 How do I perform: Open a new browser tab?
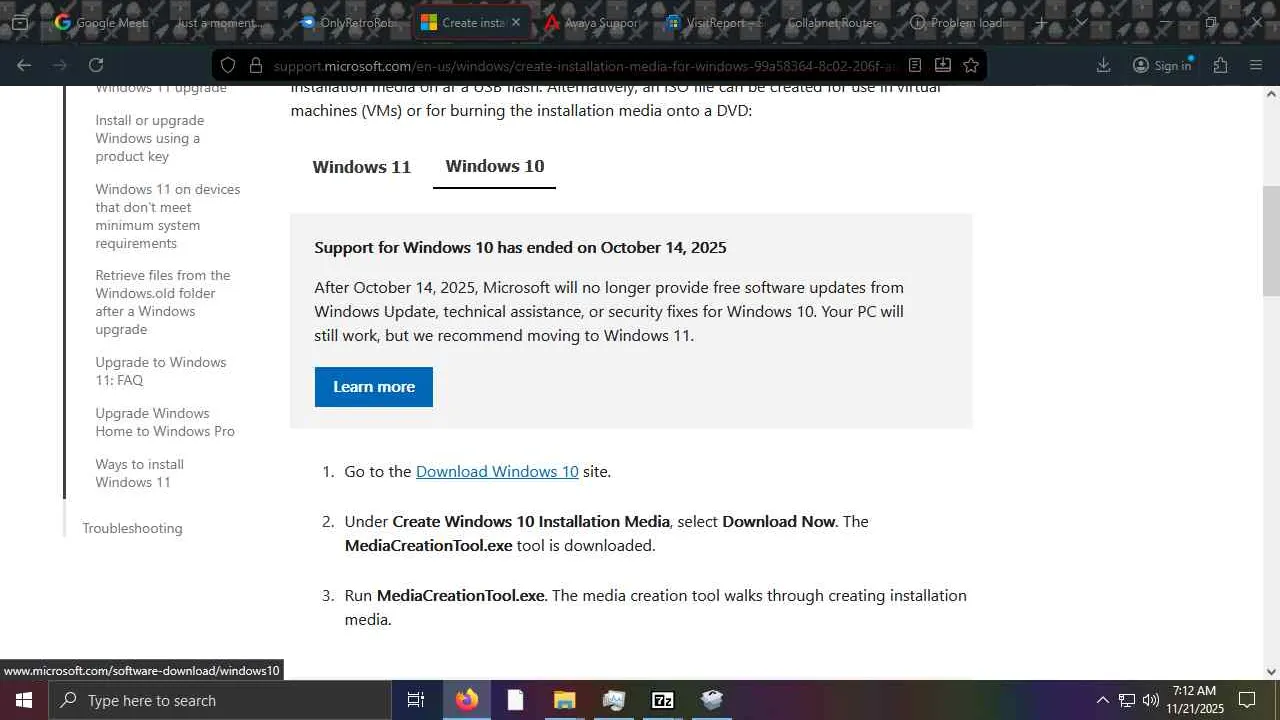click(x=1041, y=22)
